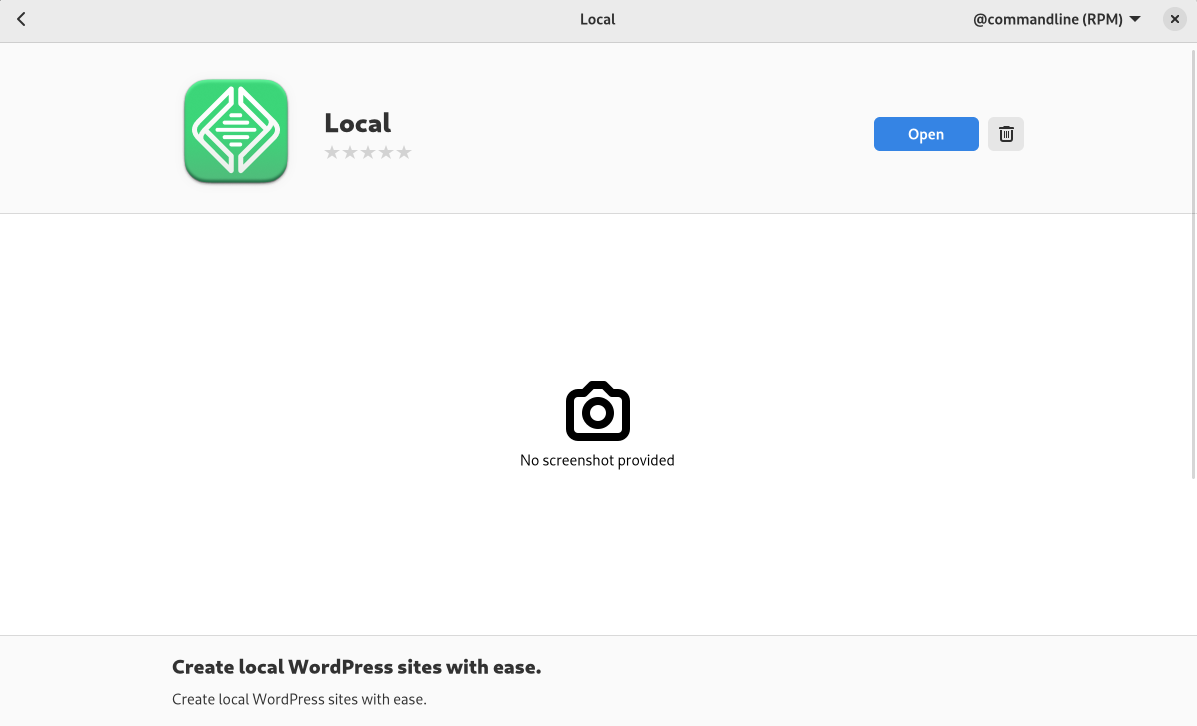Click the app description paragraph text
This screenshot has height=726, width=1197.
[299, 699]
